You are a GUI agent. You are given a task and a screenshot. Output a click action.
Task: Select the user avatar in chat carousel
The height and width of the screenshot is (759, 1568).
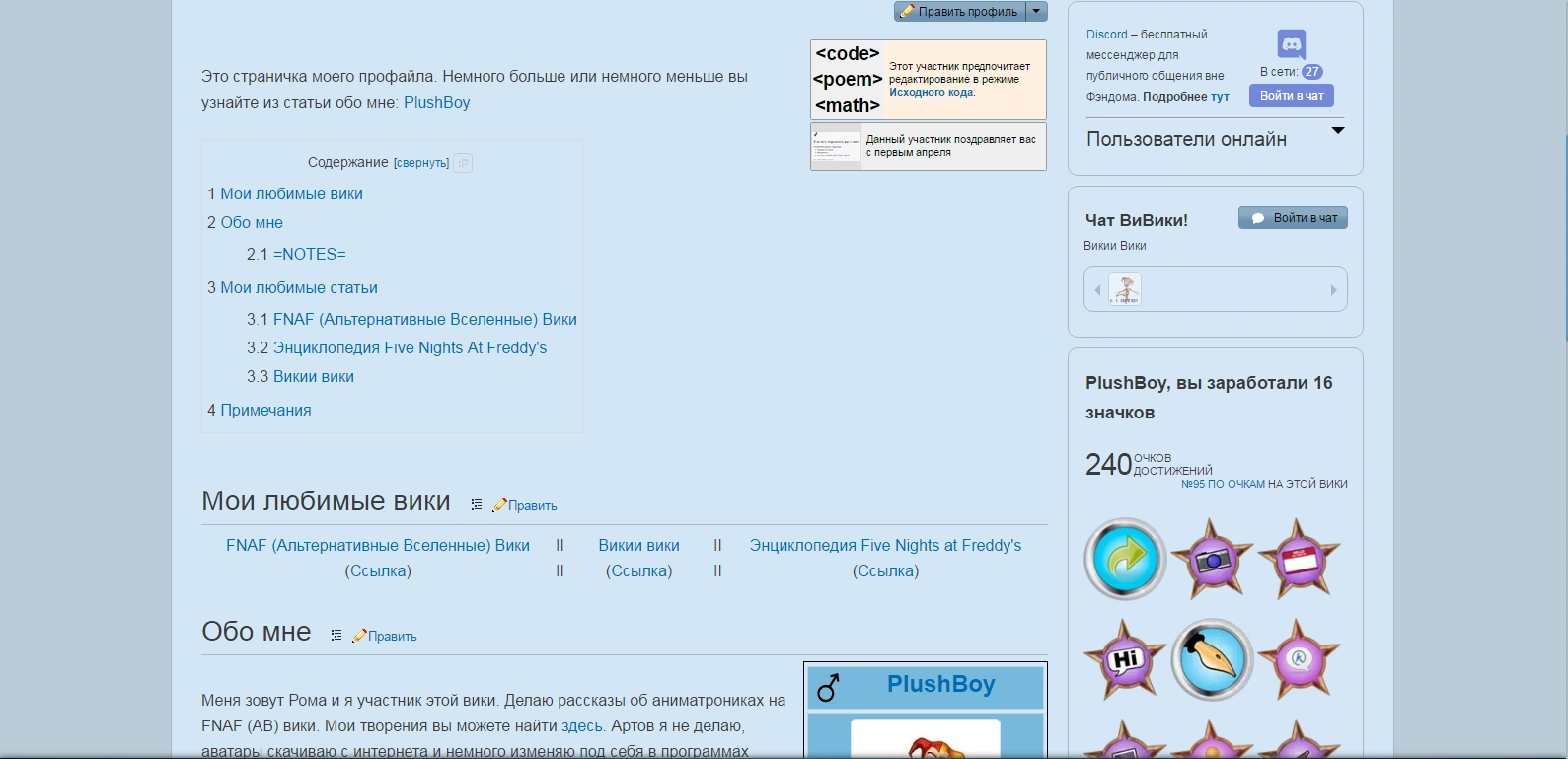(x=1125, y=289)
